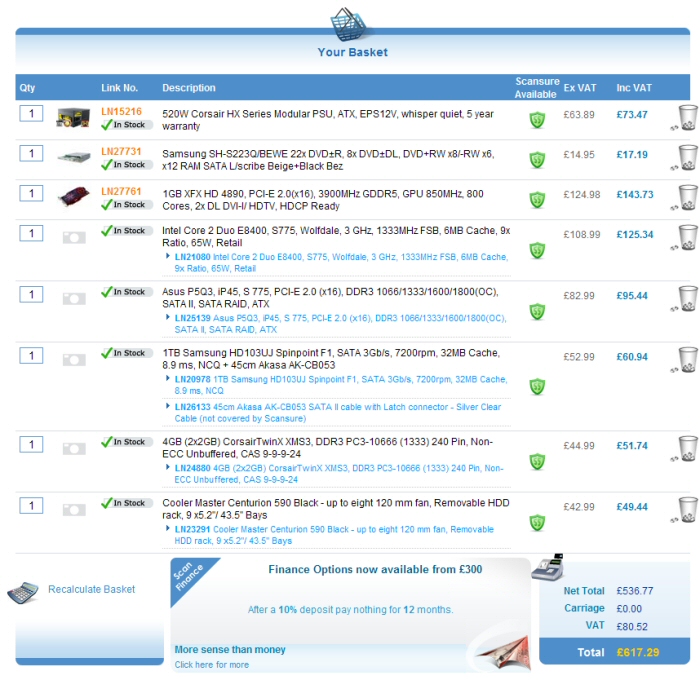The width and height of the screenshot is (700, 680).
Task: Click the calculator icon beside Recalculate Basket
Action: pos(22,592)
